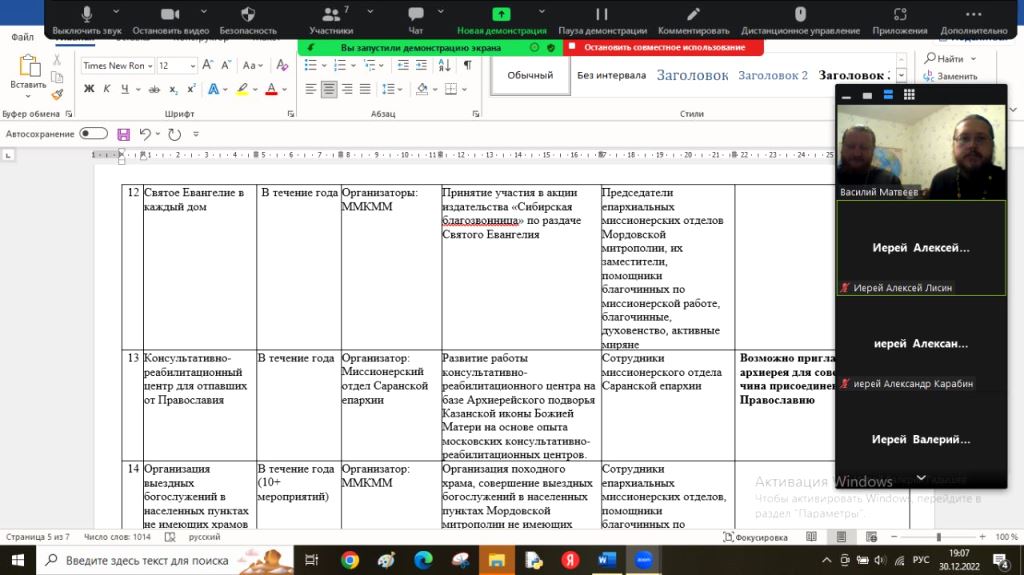1024x575 pixels.
Task: Open the File tab in Word
Action: [22, 37]
